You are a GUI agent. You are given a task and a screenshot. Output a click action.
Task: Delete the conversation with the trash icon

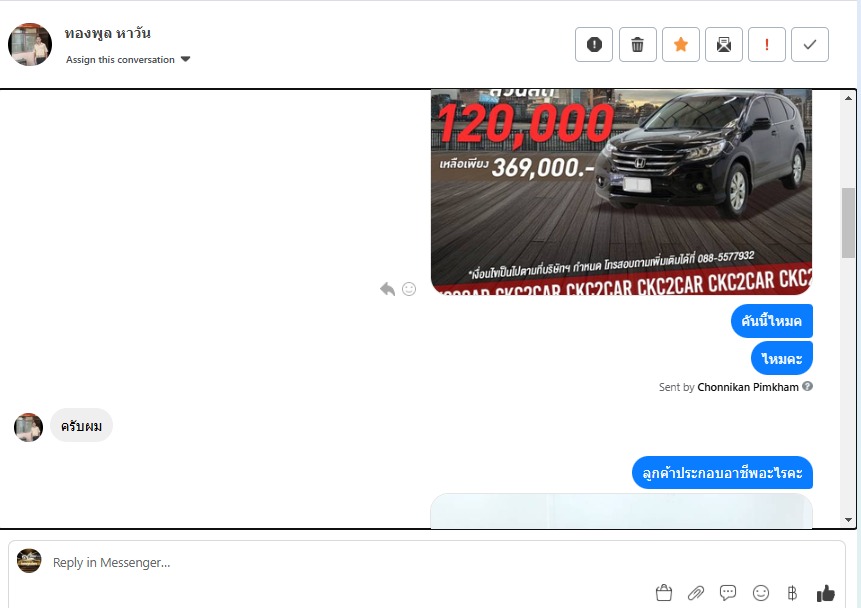(x=638, y=44)
